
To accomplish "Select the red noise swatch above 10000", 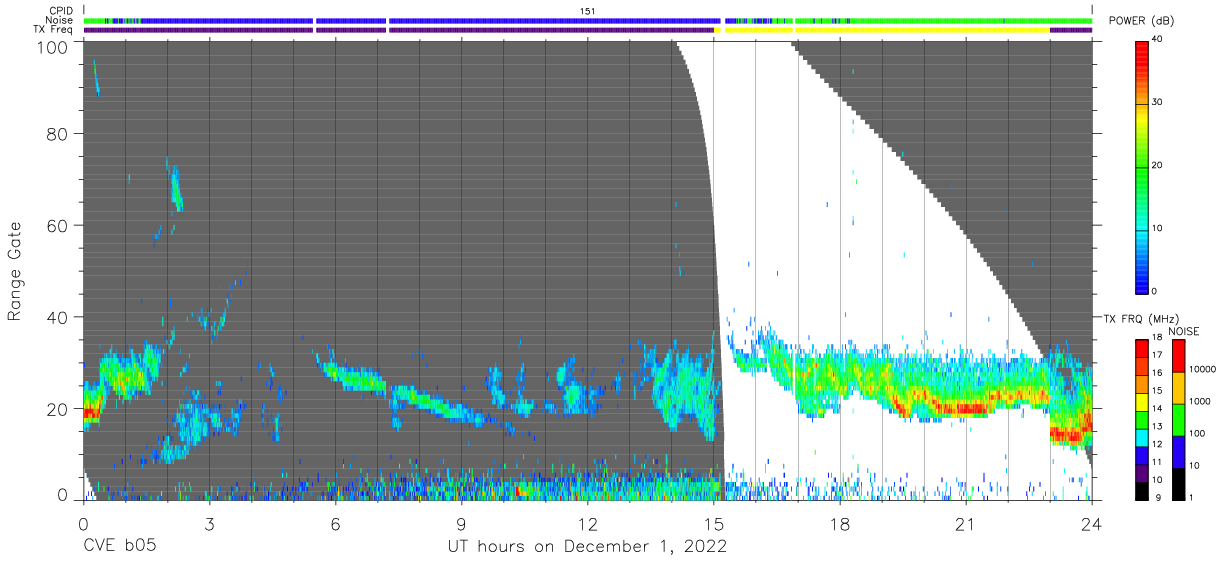I will pyautogui.click(x=1179, y=355).
